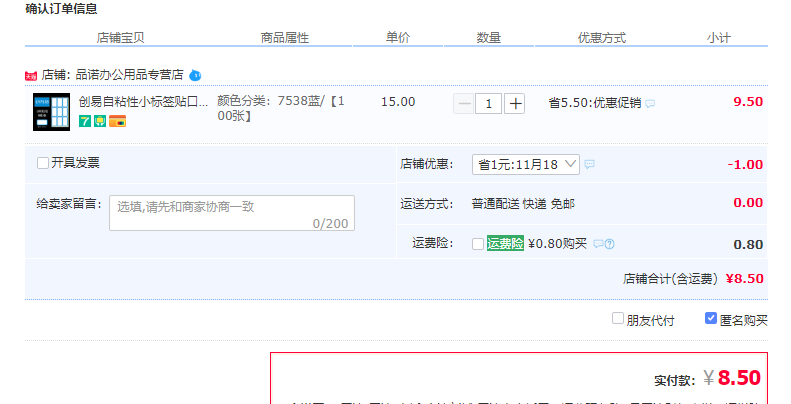791x404 pixels.
Task: Open the product title 创易自粘性小标签贴口
Action: (143, 101)
